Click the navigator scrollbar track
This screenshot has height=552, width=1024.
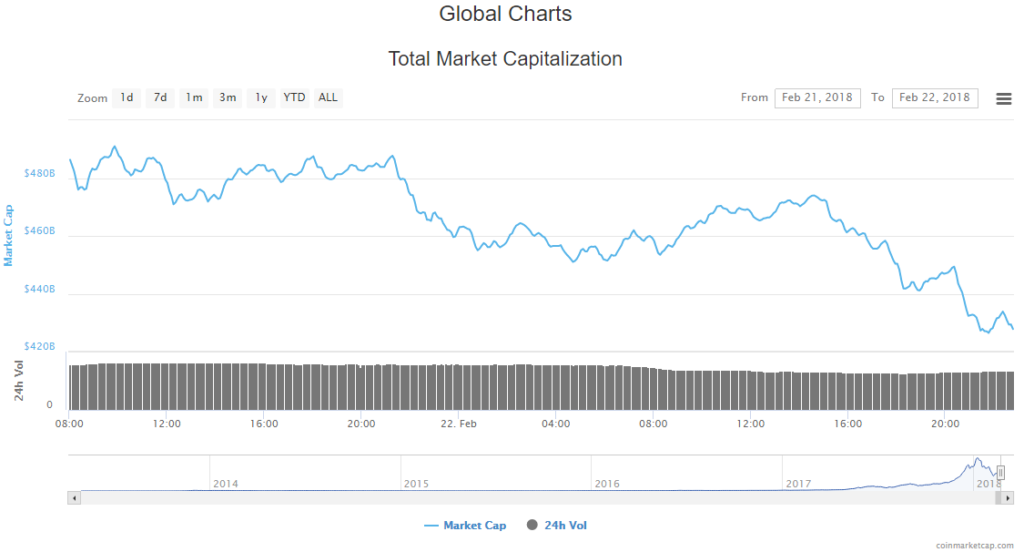500,497
